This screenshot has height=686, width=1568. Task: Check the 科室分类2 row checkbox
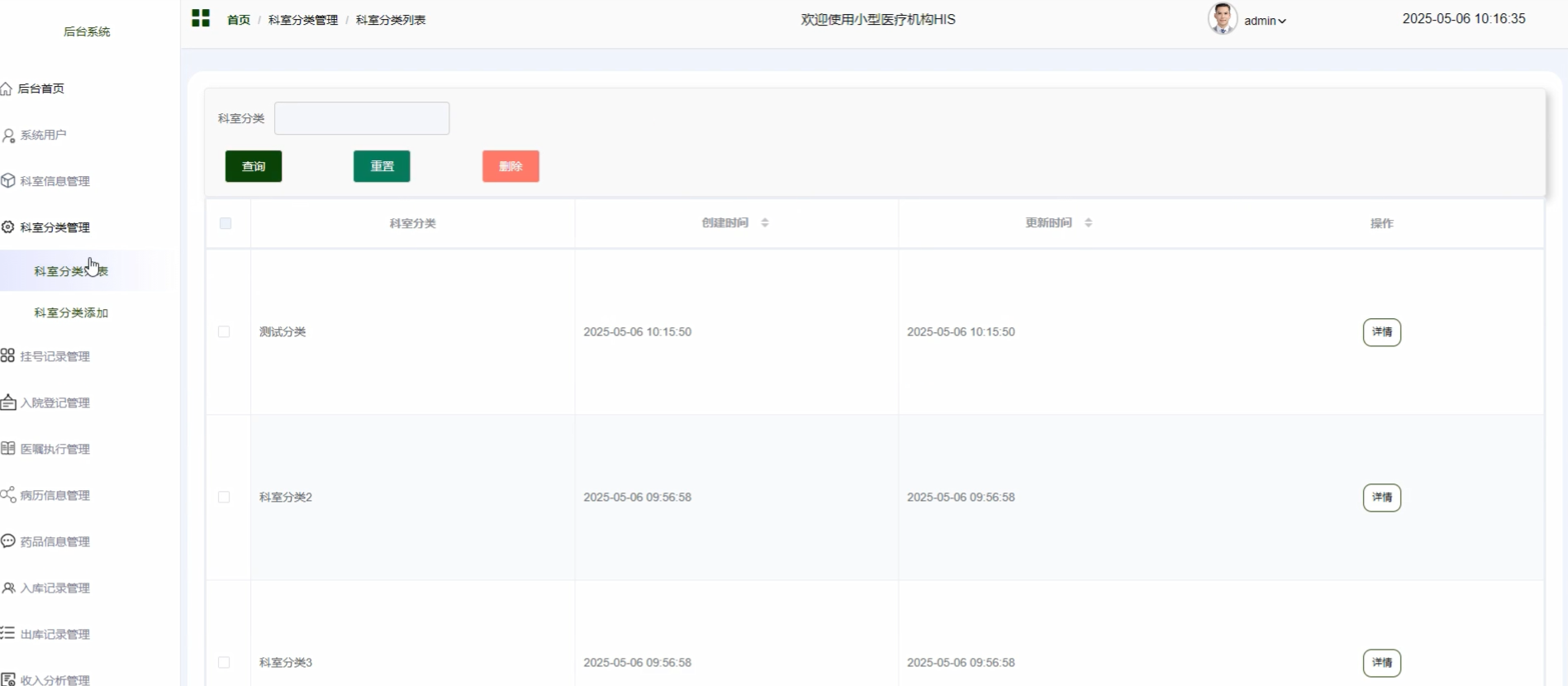[224, 497]
